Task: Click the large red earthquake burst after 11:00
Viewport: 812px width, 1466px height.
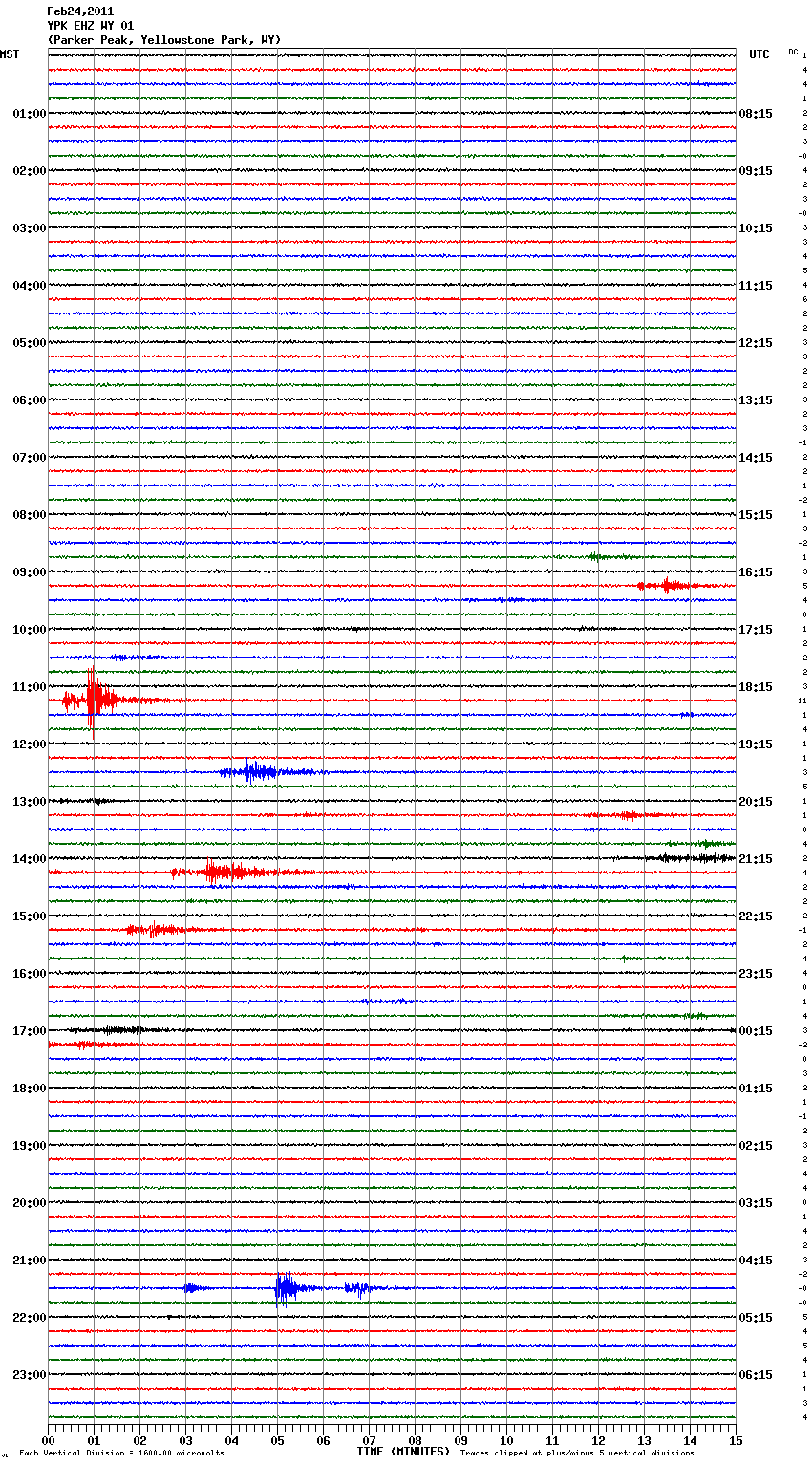Action: [x=93, y=701]
